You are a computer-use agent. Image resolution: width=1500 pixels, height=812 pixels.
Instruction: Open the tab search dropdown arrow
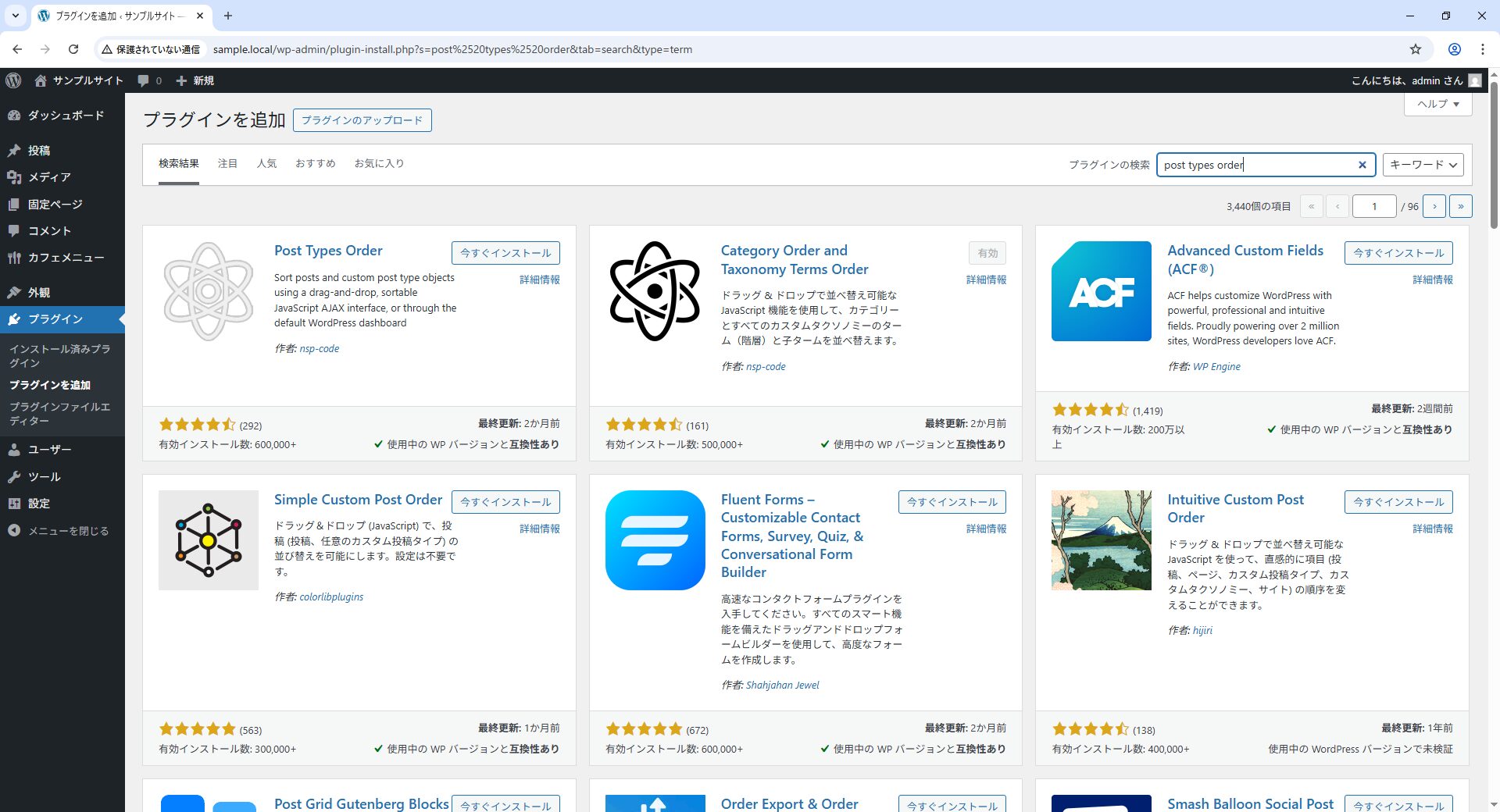[x=15, y=16]
